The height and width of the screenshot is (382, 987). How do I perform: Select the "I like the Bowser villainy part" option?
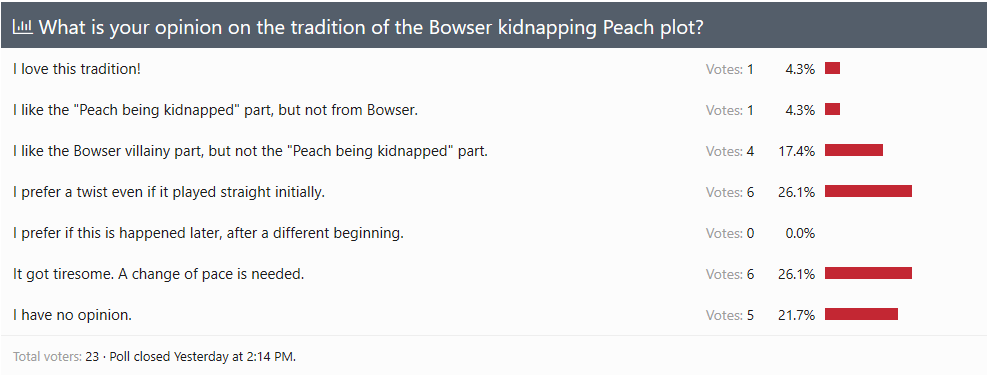pyautogui.click(x=250, y=151)
